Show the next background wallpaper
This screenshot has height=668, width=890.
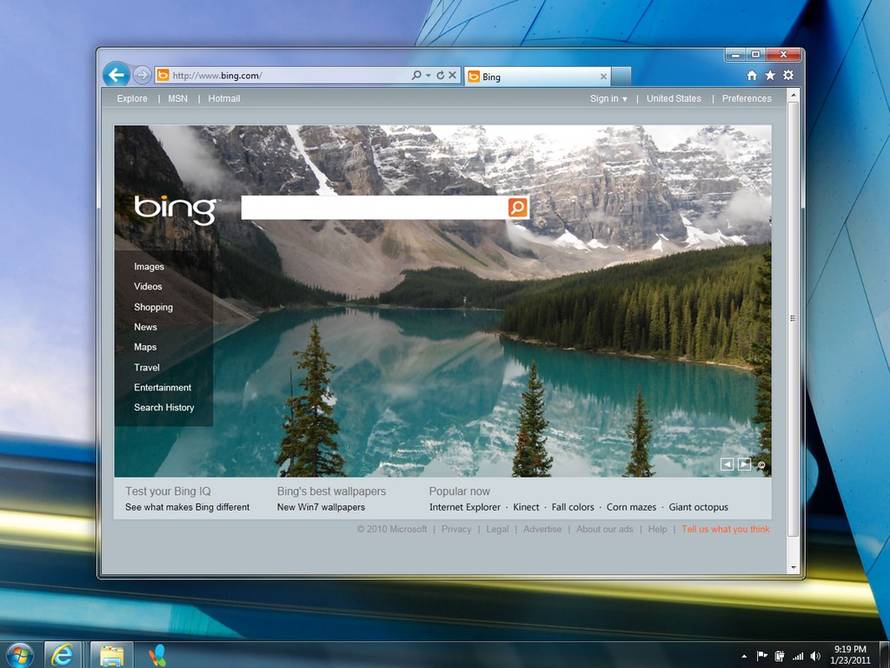click(744, 463)
